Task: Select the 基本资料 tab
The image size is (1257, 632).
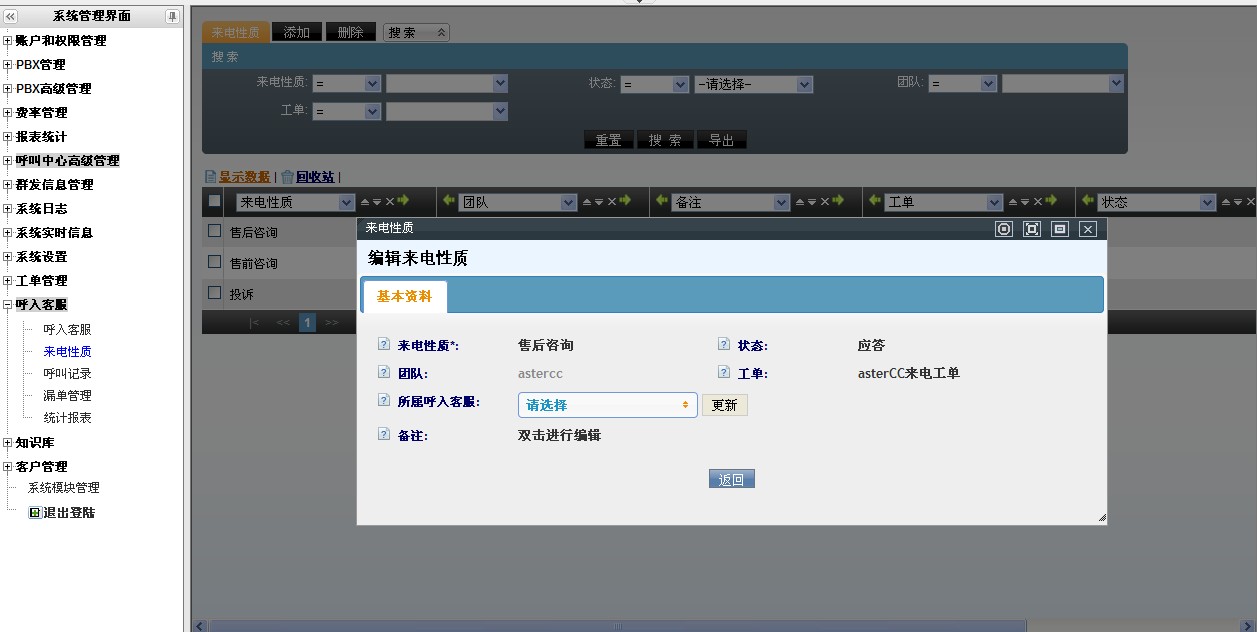Action: [x=404, y=296]
